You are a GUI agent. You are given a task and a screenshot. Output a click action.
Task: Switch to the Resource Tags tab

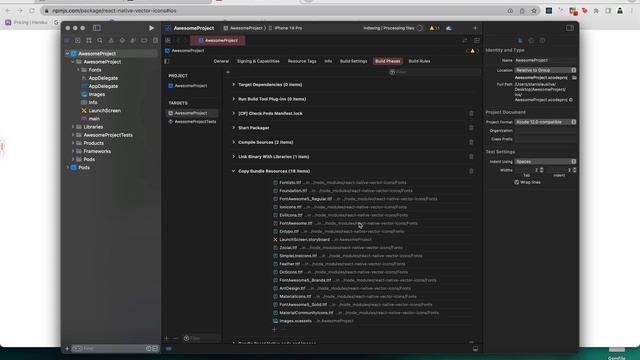pyautogui.click(x=302, y=61)
